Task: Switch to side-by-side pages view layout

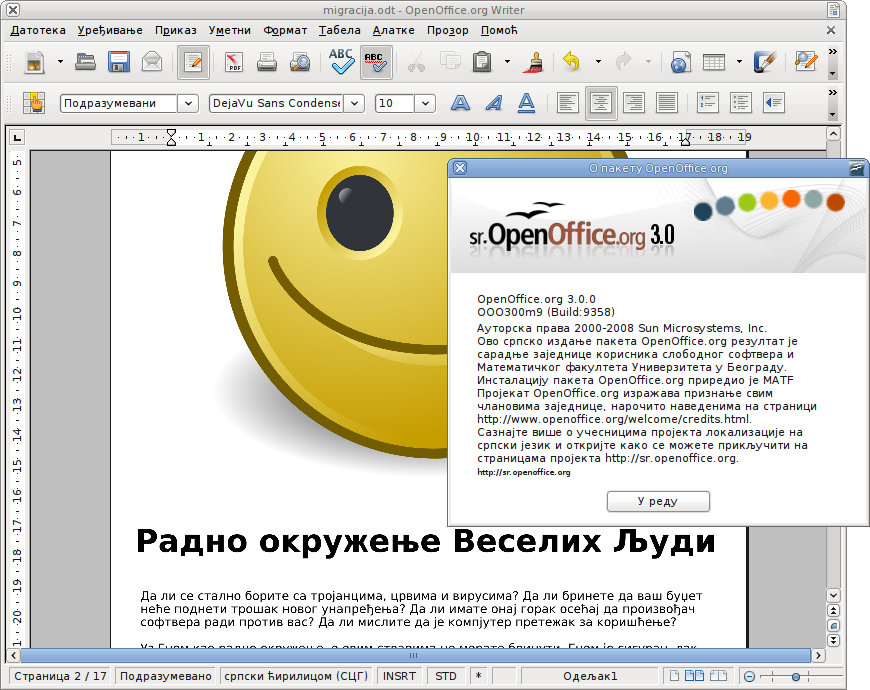Action: click(694, 676)
